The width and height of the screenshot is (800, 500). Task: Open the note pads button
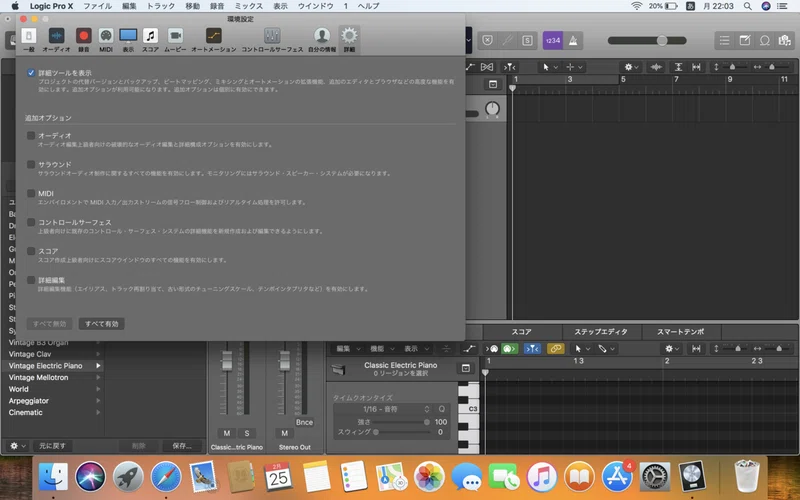[744, 40]
